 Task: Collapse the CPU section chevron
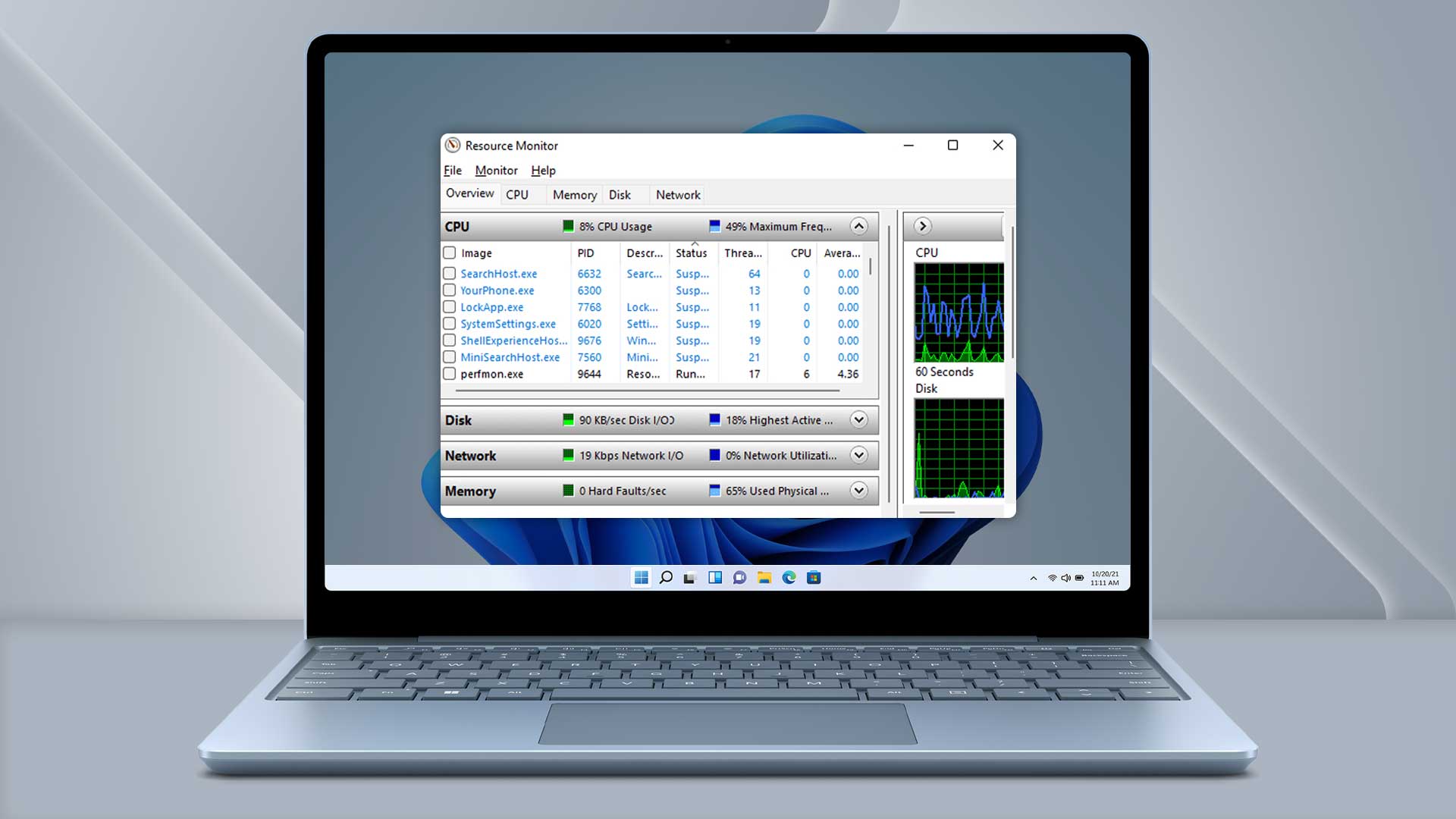click(x=858, y=226)
